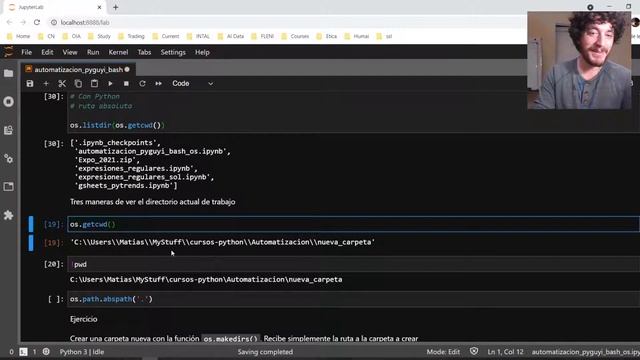Go forward with the browser forward arrow
Image resolution: width=640 pixels, height=360 pixels.
[x=23, y=22]
